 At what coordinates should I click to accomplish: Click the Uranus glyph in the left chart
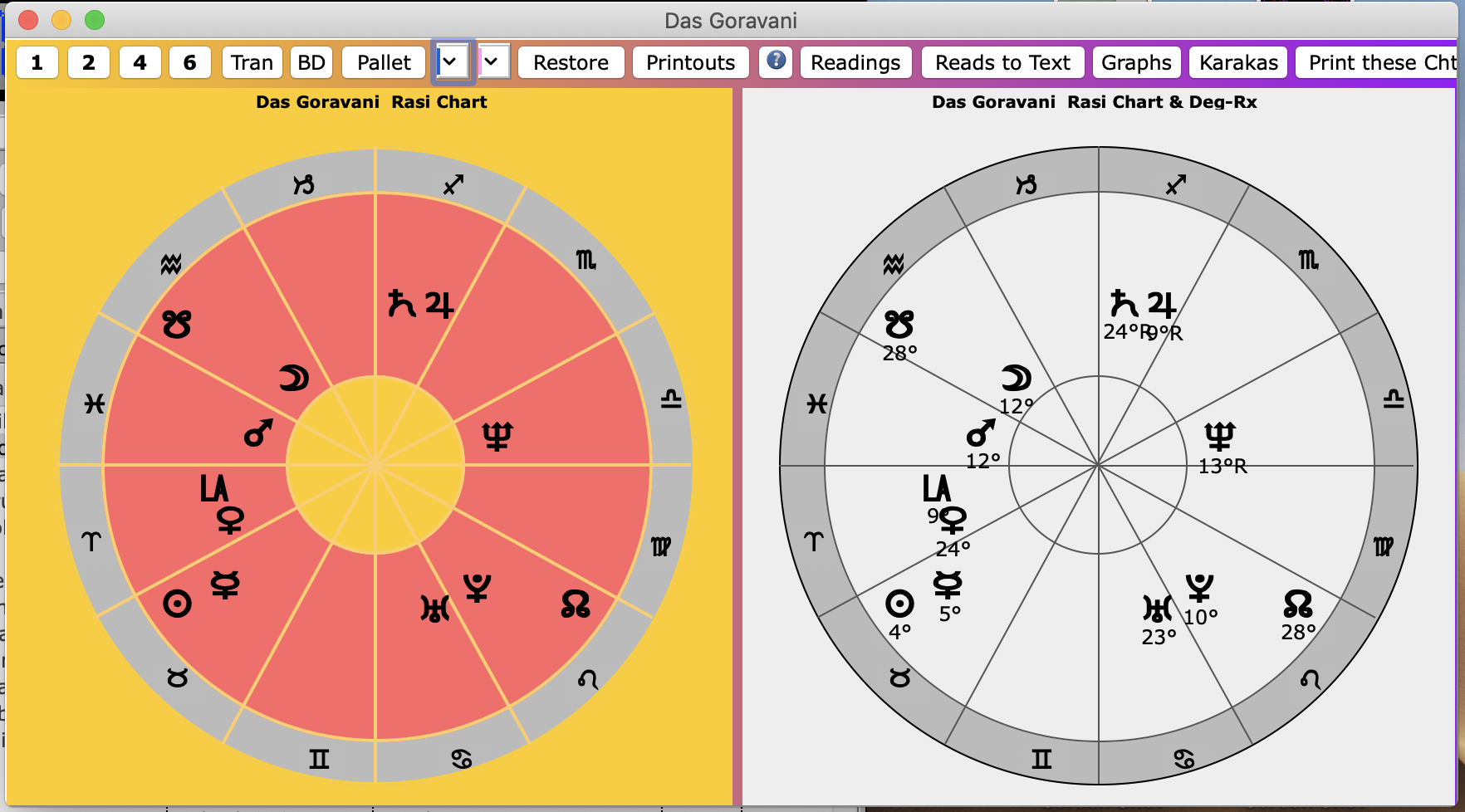435,609
